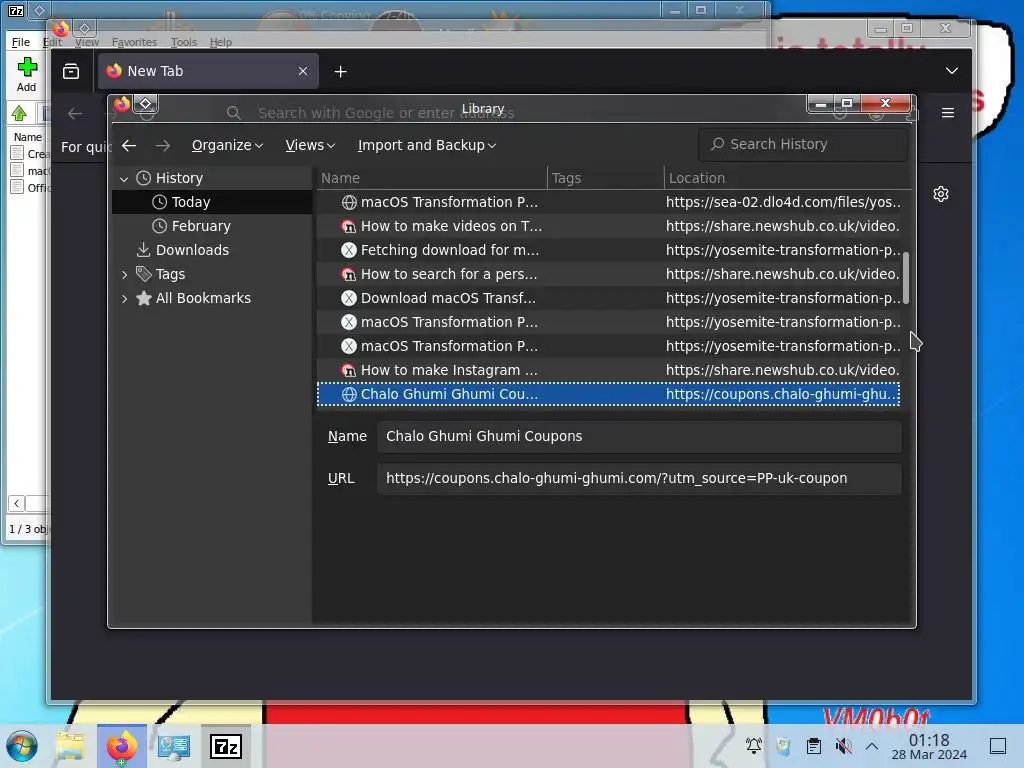Screen dimensions: 1024x768
Task: Switch to Firefox in the taskbar
Action: click(x=122, y=746)
